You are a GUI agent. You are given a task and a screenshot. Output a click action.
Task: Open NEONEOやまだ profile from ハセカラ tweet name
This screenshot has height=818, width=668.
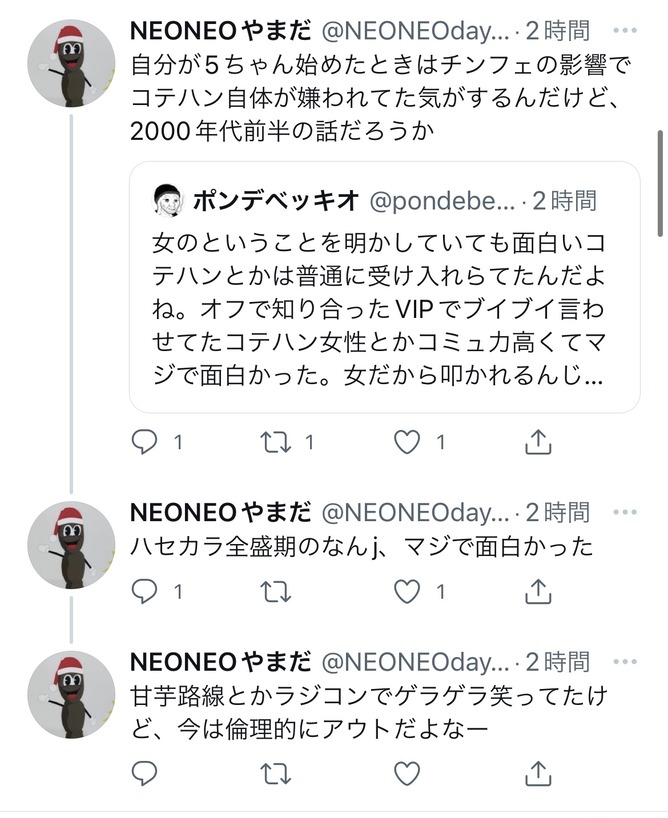pos(220,513)
